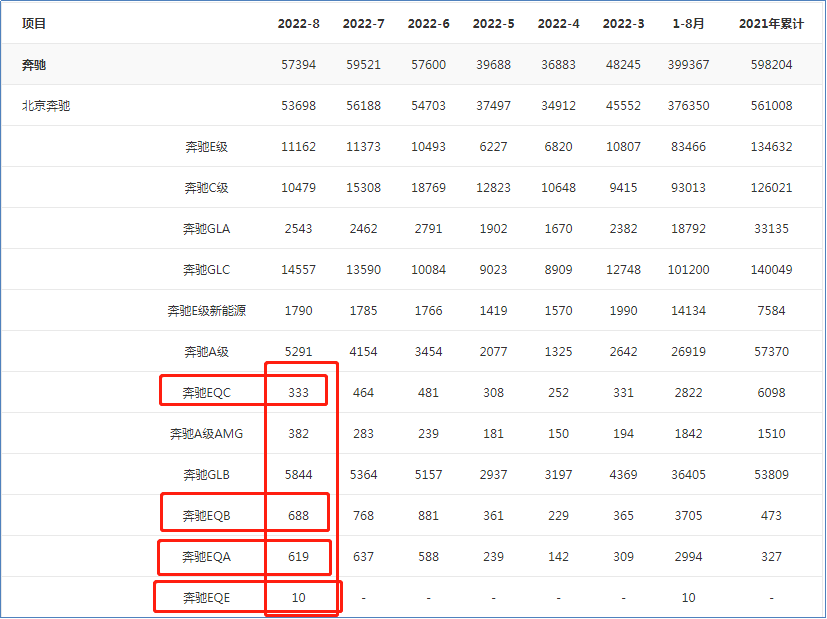The height and width of the screenshot is (619, 827).
Task: Click the 101200 cell in 奔驰GLC row
Action: 688,269
